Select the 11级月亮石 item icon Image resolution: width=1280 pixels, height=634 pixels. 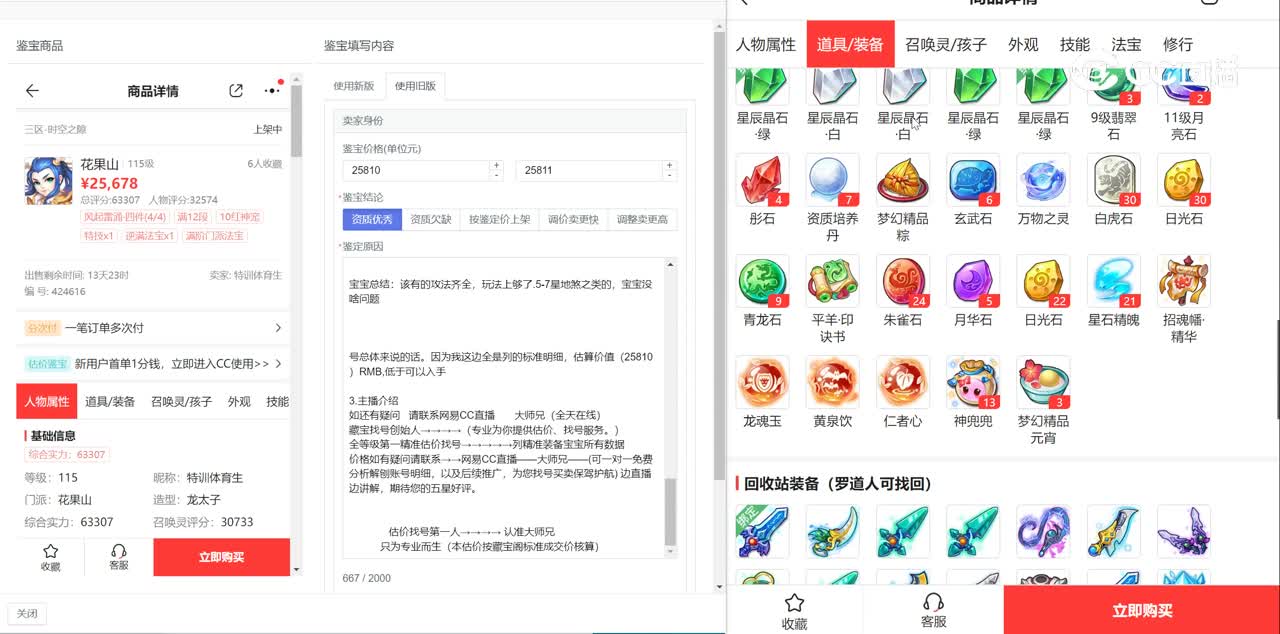click(1184, 86)
